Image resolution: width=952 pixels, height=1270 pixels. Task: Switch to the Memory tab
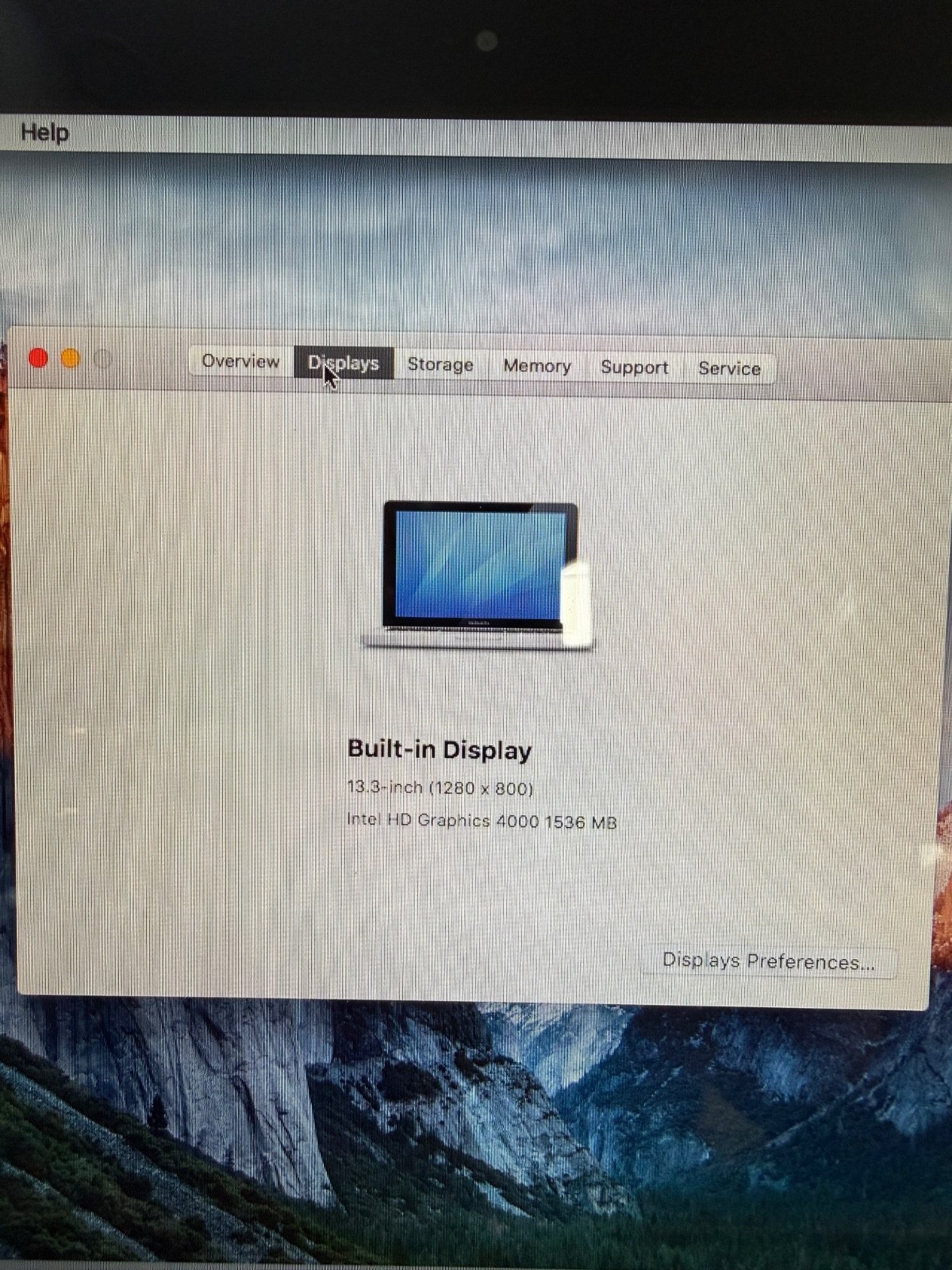[x=537, y=366]
